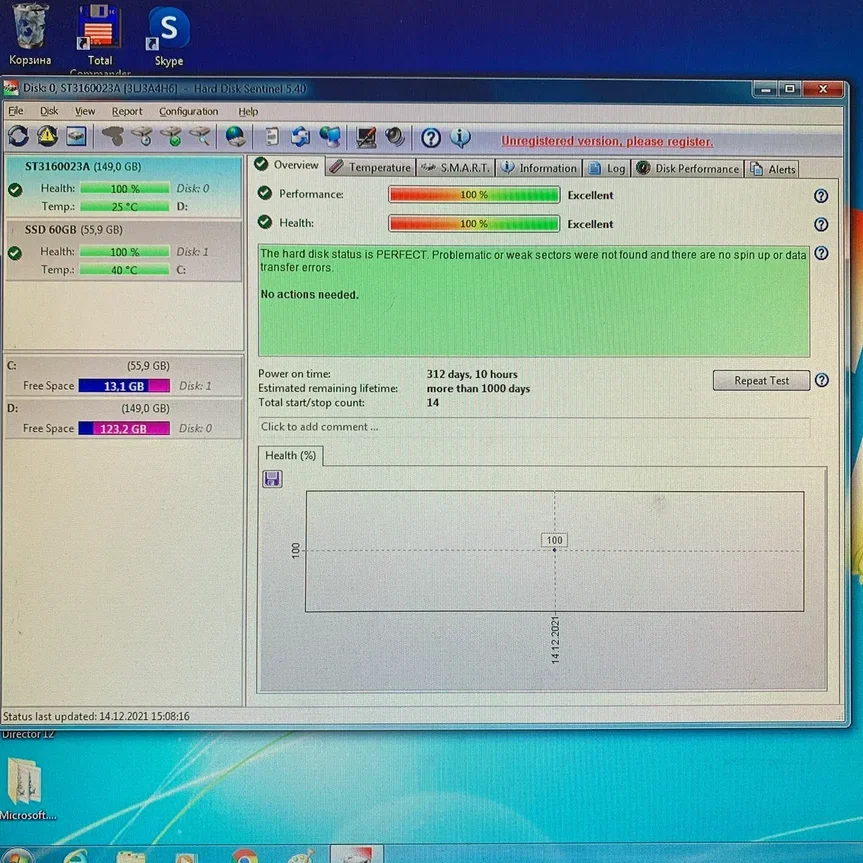The height and width of the screenshot is (863, 863).
Task: Open the Microsoft folder desktop icon
Action: (x=25, y=789)
